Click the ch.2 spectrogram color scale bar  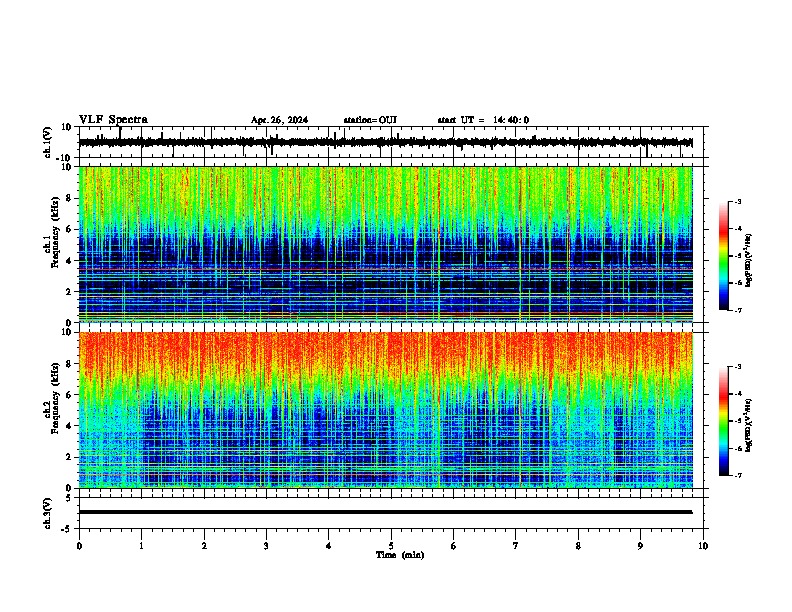pyautogui.click(x=724, y=421)
